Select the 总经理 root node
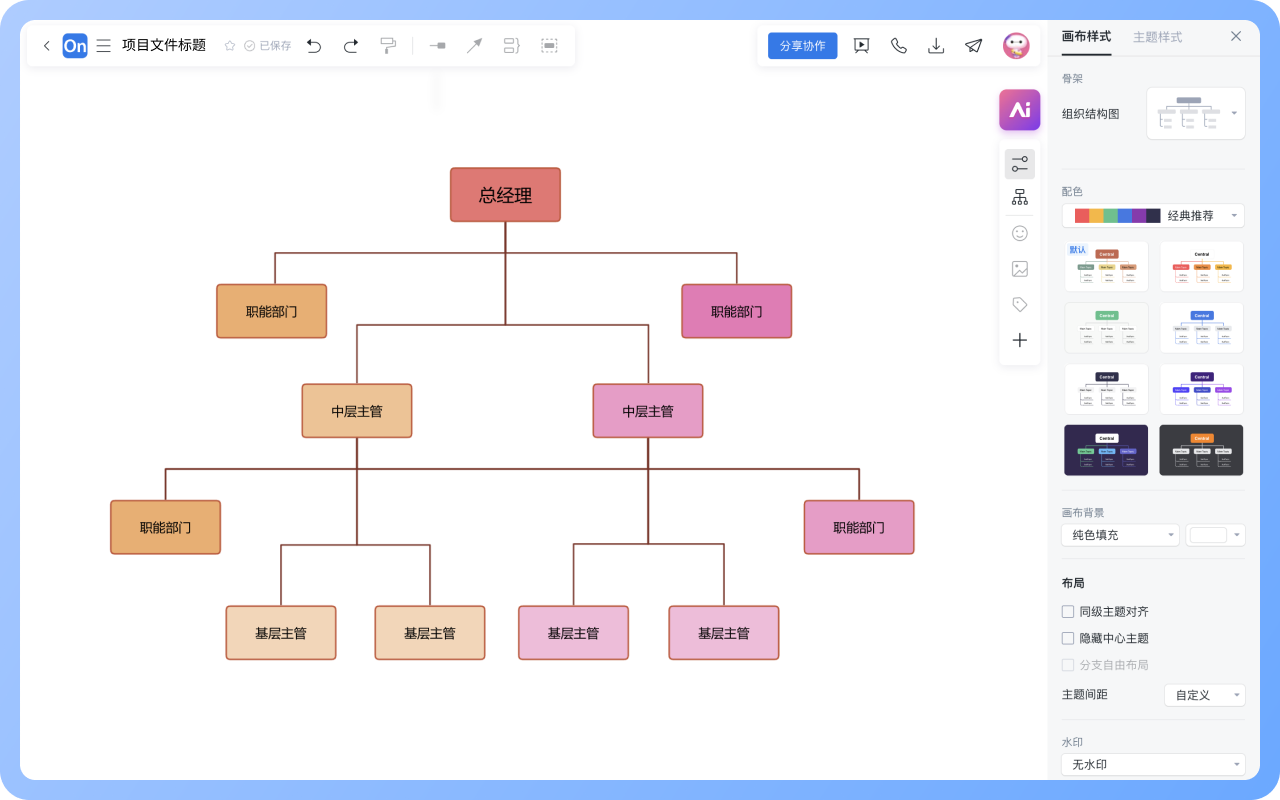Image resolution: width=1280 pixels, height=800 pixels. 505,195
